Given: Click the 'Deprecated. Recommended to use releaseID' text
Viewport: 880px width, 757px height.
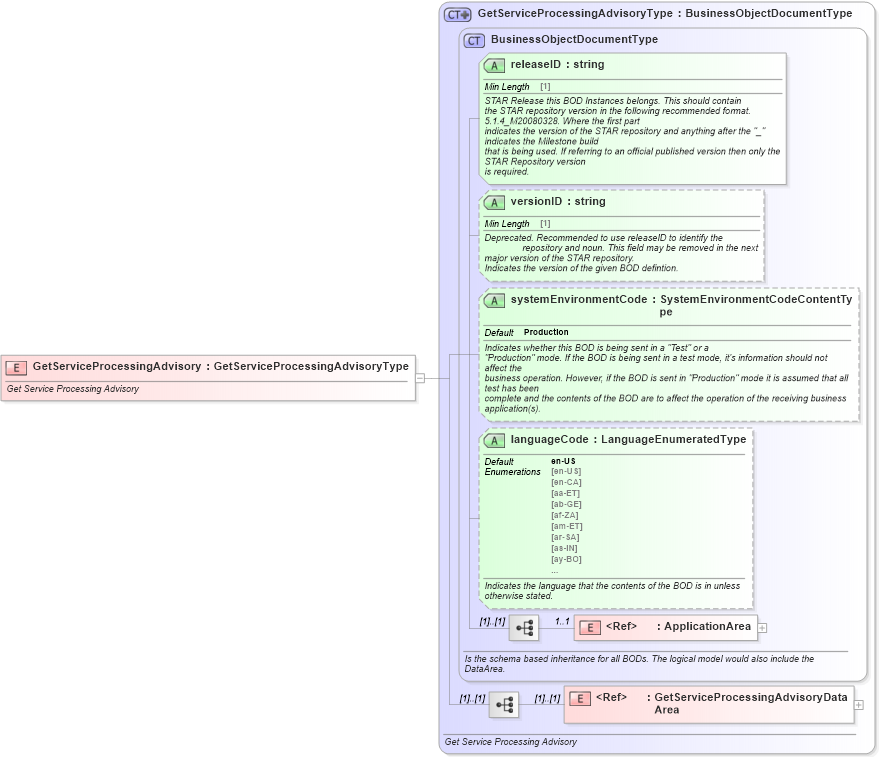Looking at the screenshot, I should 621,253.
